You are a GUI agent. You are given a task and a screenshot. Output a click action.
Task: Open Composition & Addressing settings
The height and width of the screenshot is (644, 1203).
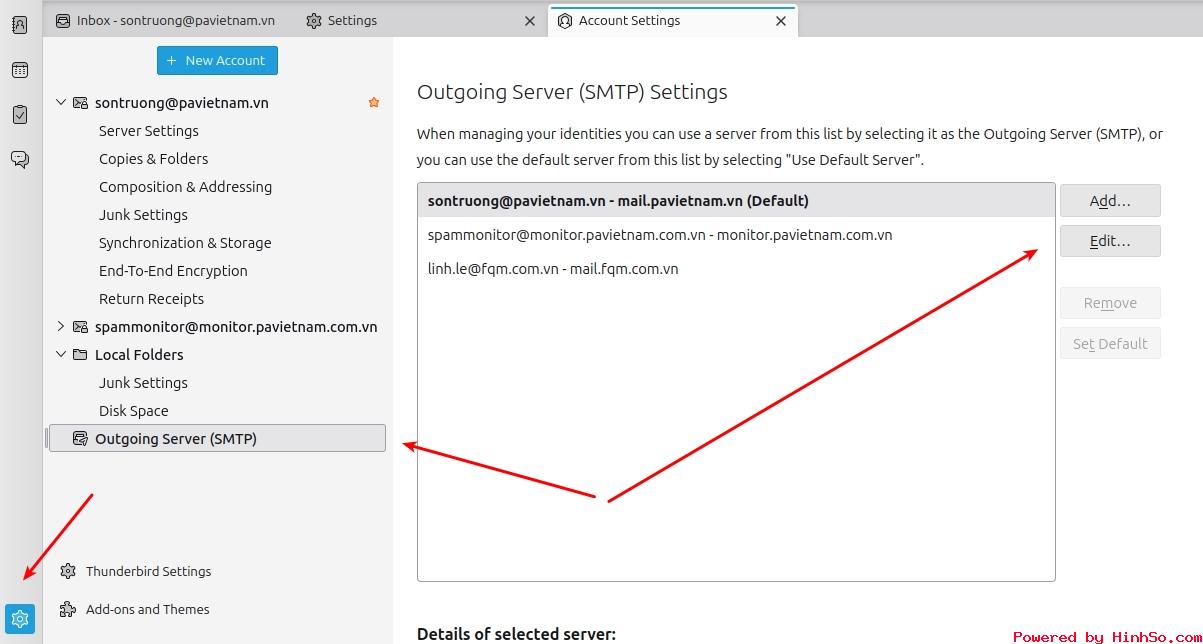coord(185,187)
